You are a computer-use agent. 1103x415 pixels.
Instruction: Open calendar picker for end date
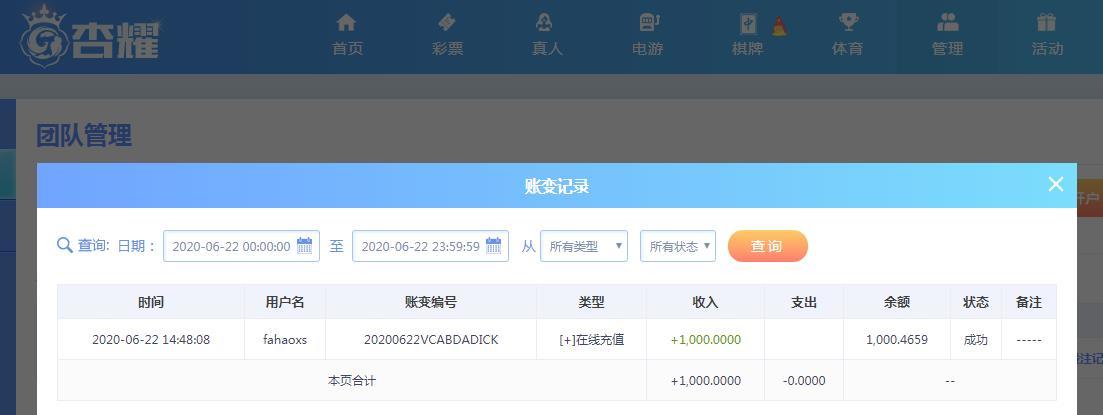coord(494,245)
